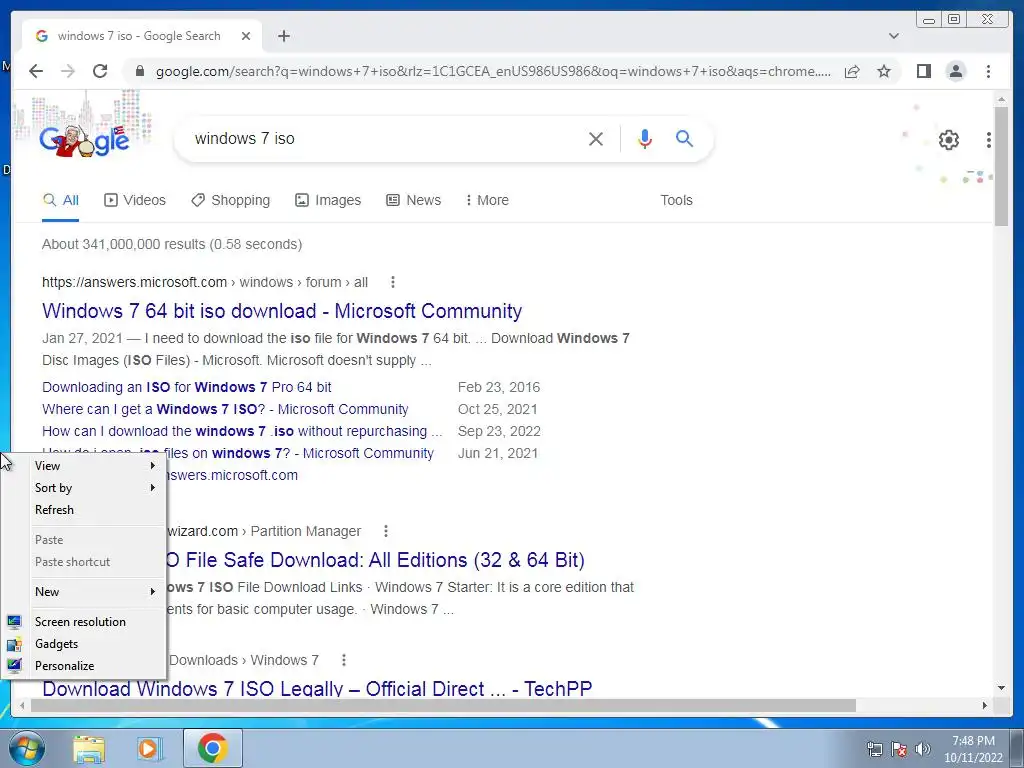1024x768 pixels.
Task: Select the All results tab
Action: [x=61, y=200]
